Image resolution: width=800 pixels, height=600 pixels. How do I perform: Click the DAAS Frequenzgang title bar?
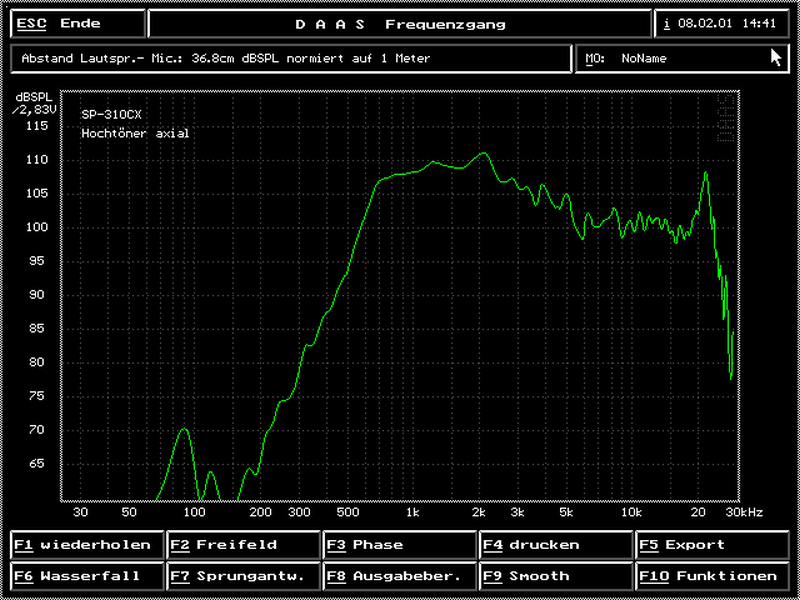(x=400, y=24)
